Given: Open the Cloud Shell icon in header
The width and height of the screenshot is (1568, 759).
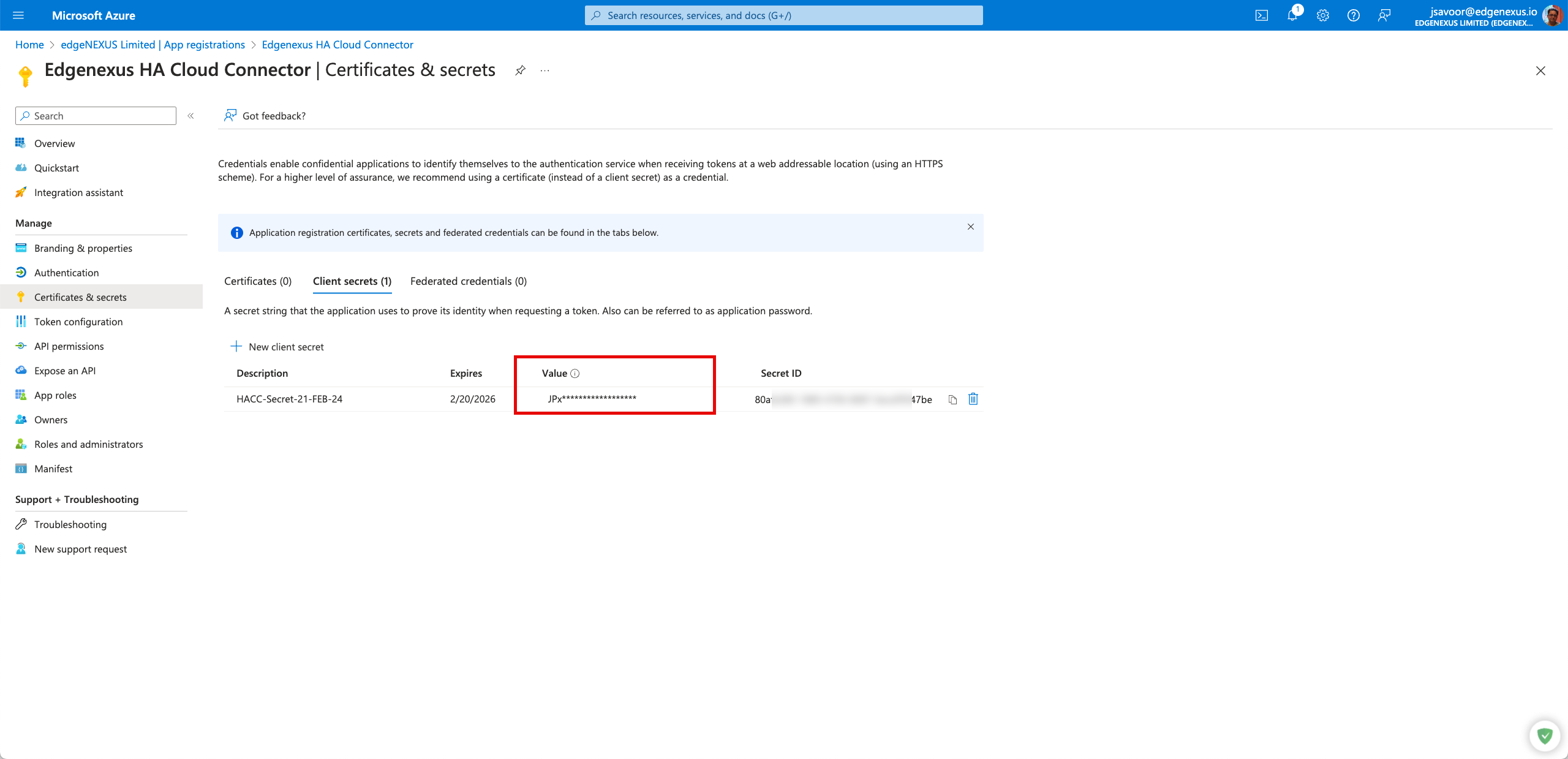Looking at the screenshot, I should [1261, 15].
